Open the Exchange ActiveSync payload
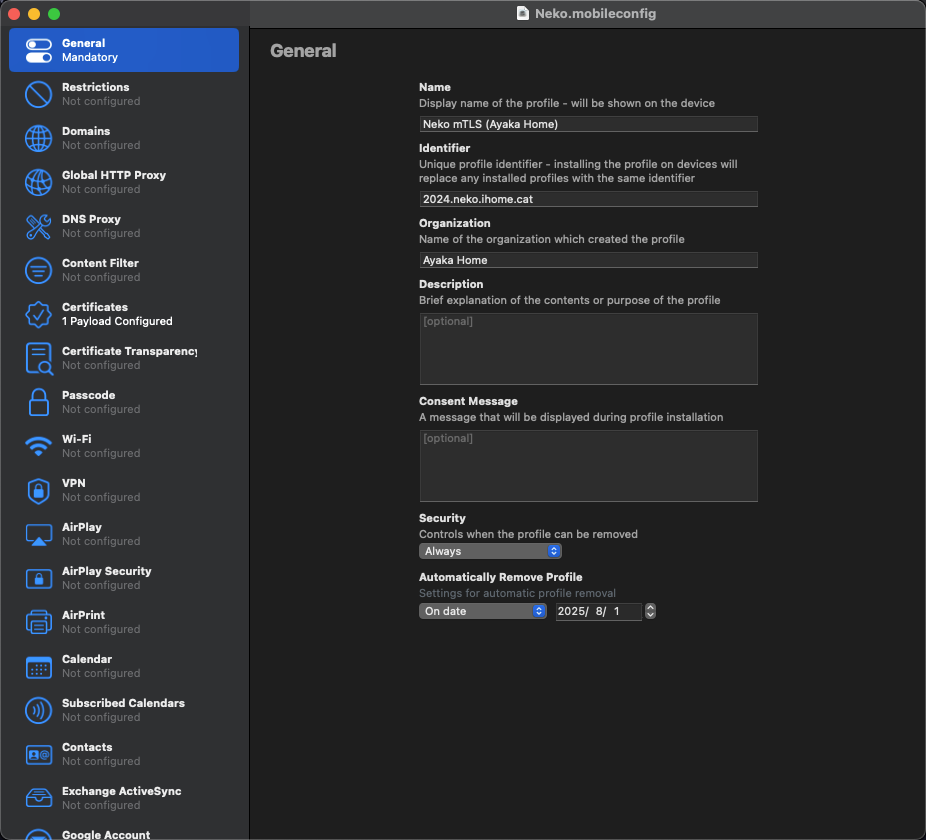 coord(121,798)
